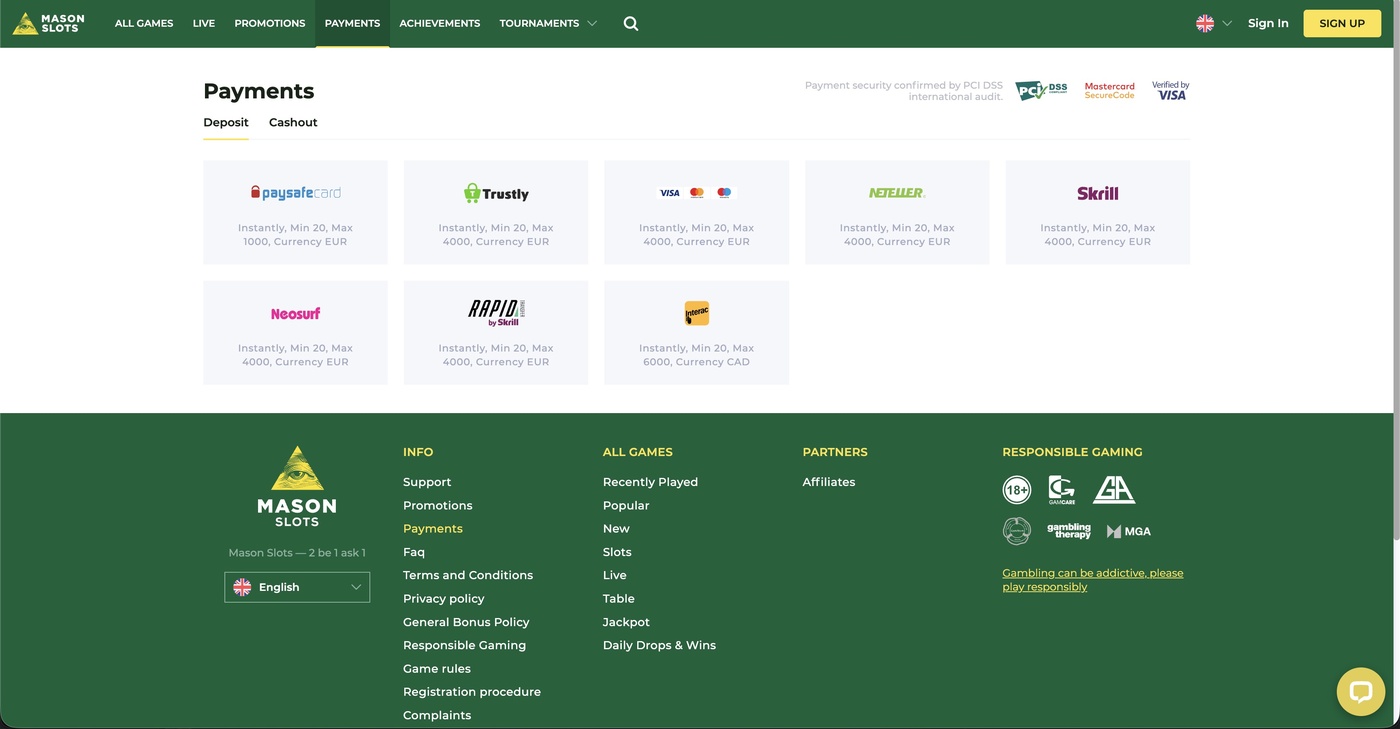This screenshot has height=729, width=1400.
Task: Open Achievements in top navigation
Action: point(440,23)
